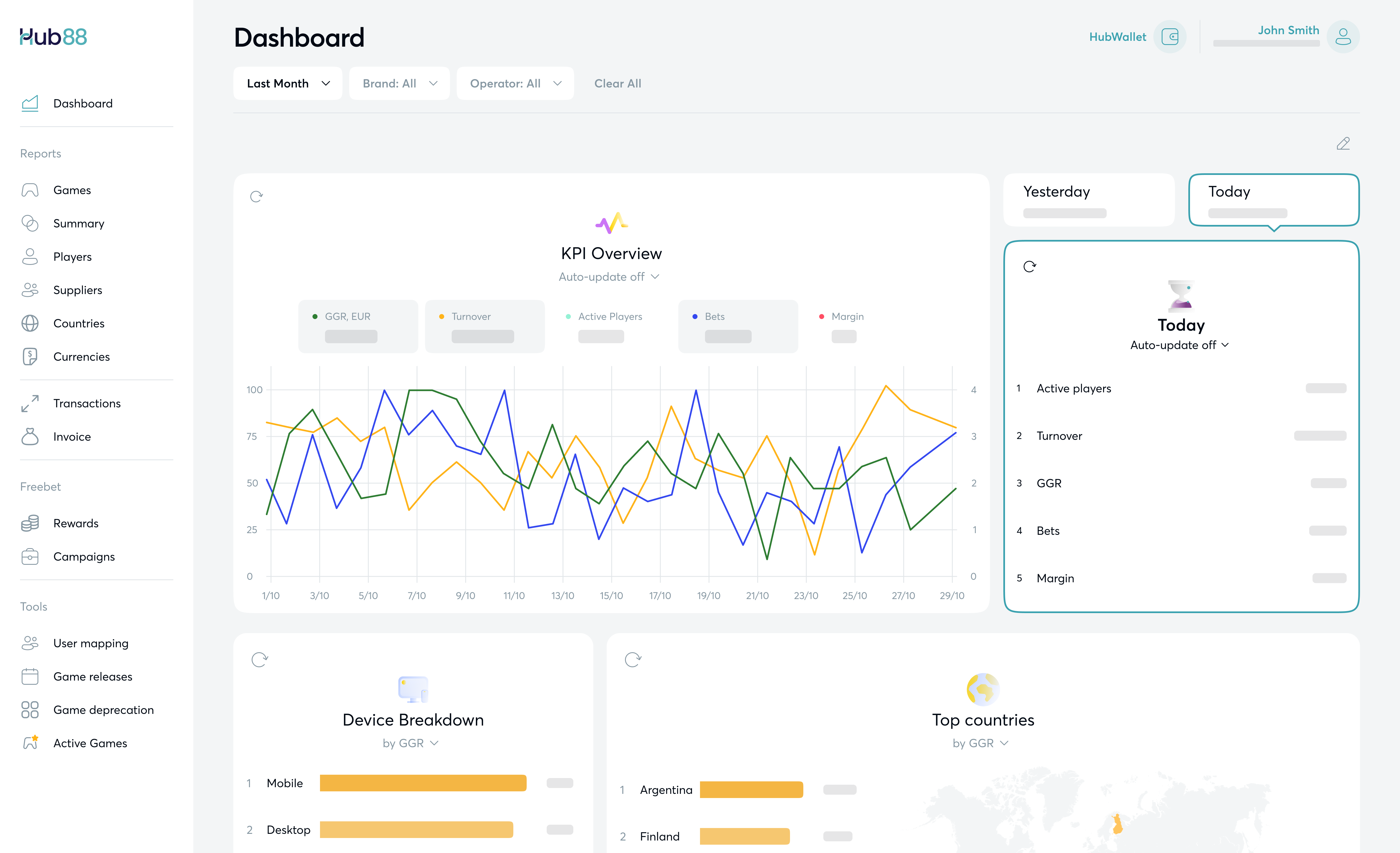Screen dimensions: 1400x853
Task: Click the pencil edit dashboard icon
Action: click(1342, 144)
